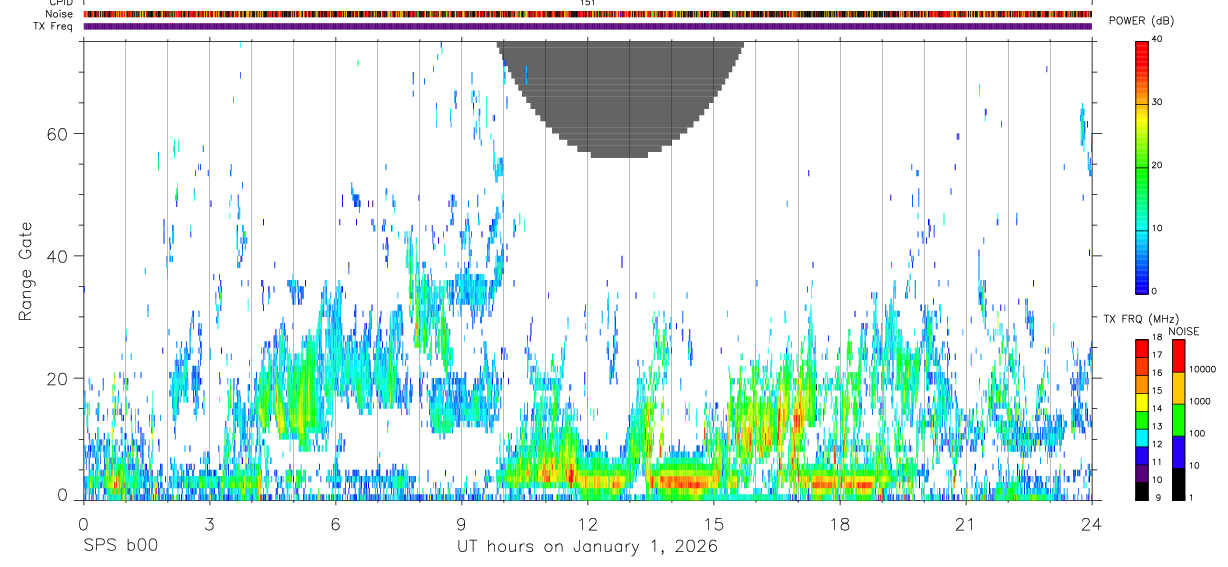
Task: Click the 40 tick label on Range Gate axis
Action: 57,256
